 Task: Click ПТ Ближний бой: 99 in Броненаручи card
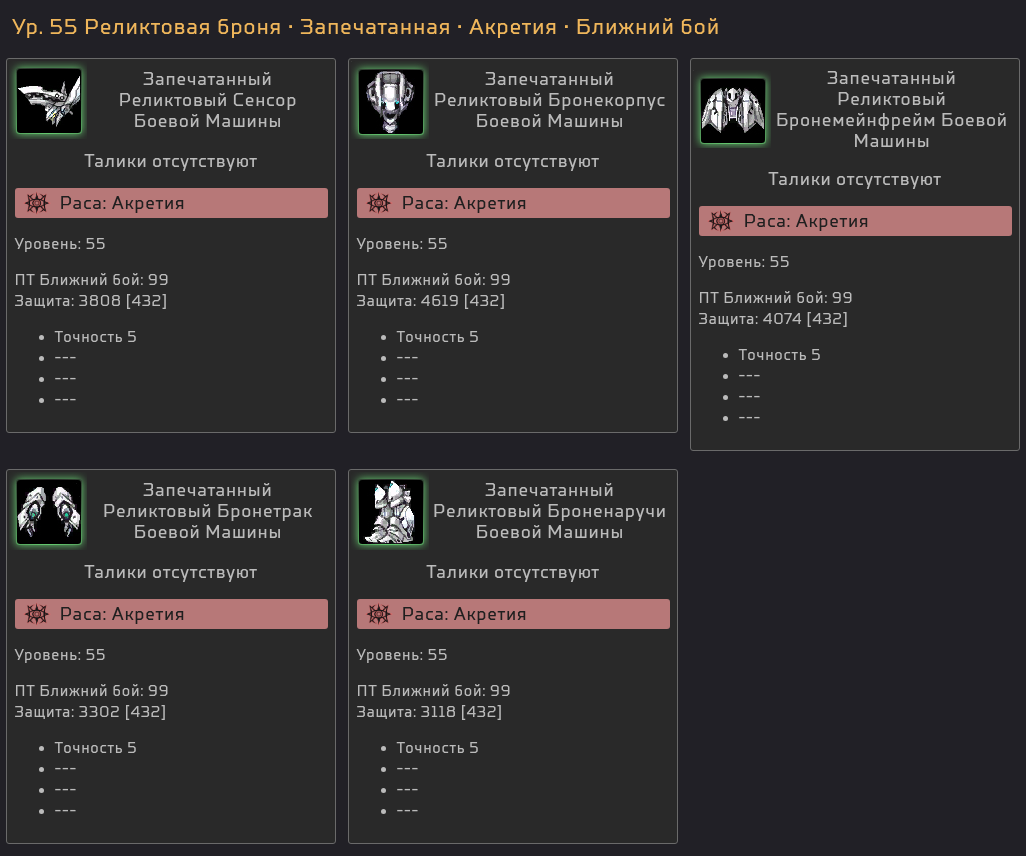point(434,691)
